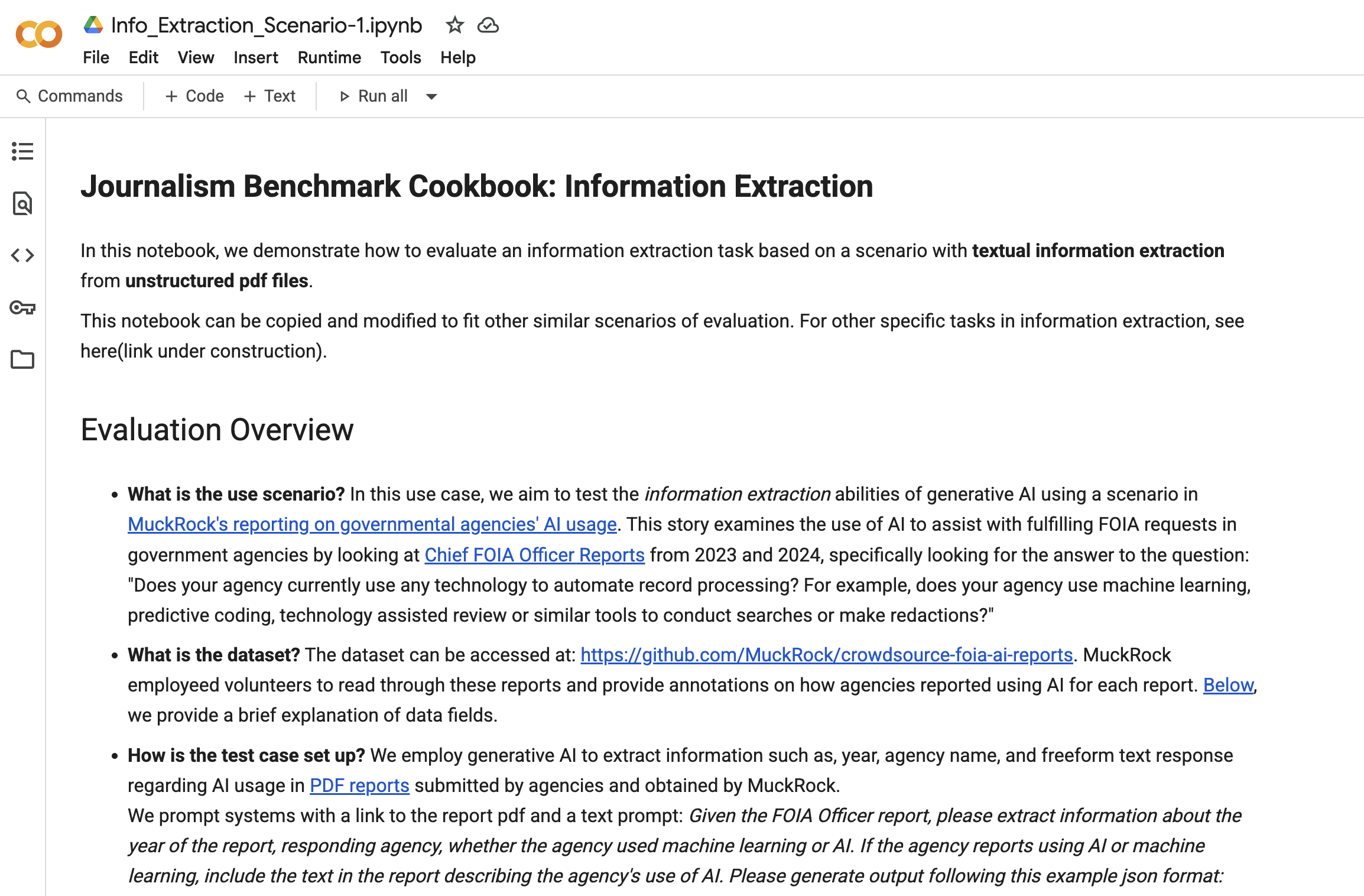Screen dimensions: 1364x896
Task: Open the Find and replace sidebar icon
Action: click(x=22, y=203)
